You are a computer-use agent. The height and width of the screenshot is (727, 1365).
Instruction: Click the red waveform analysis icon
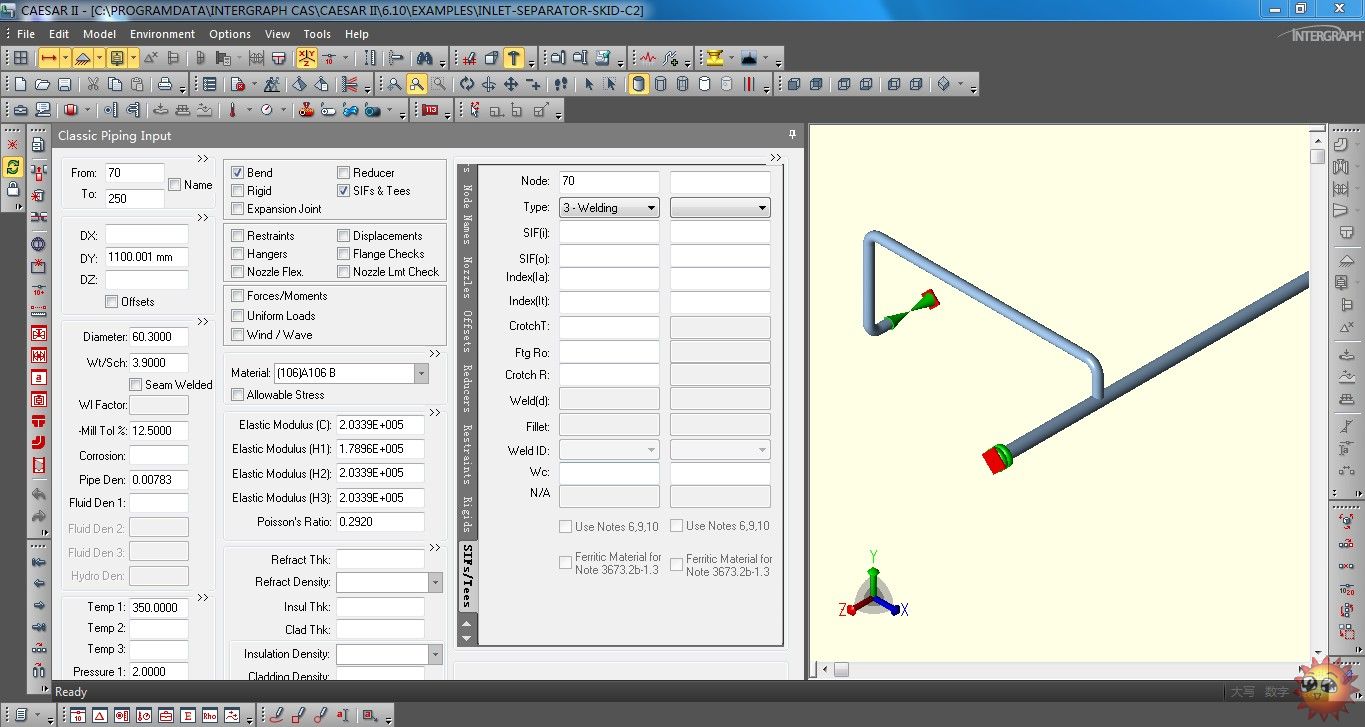tap(648, 58)
